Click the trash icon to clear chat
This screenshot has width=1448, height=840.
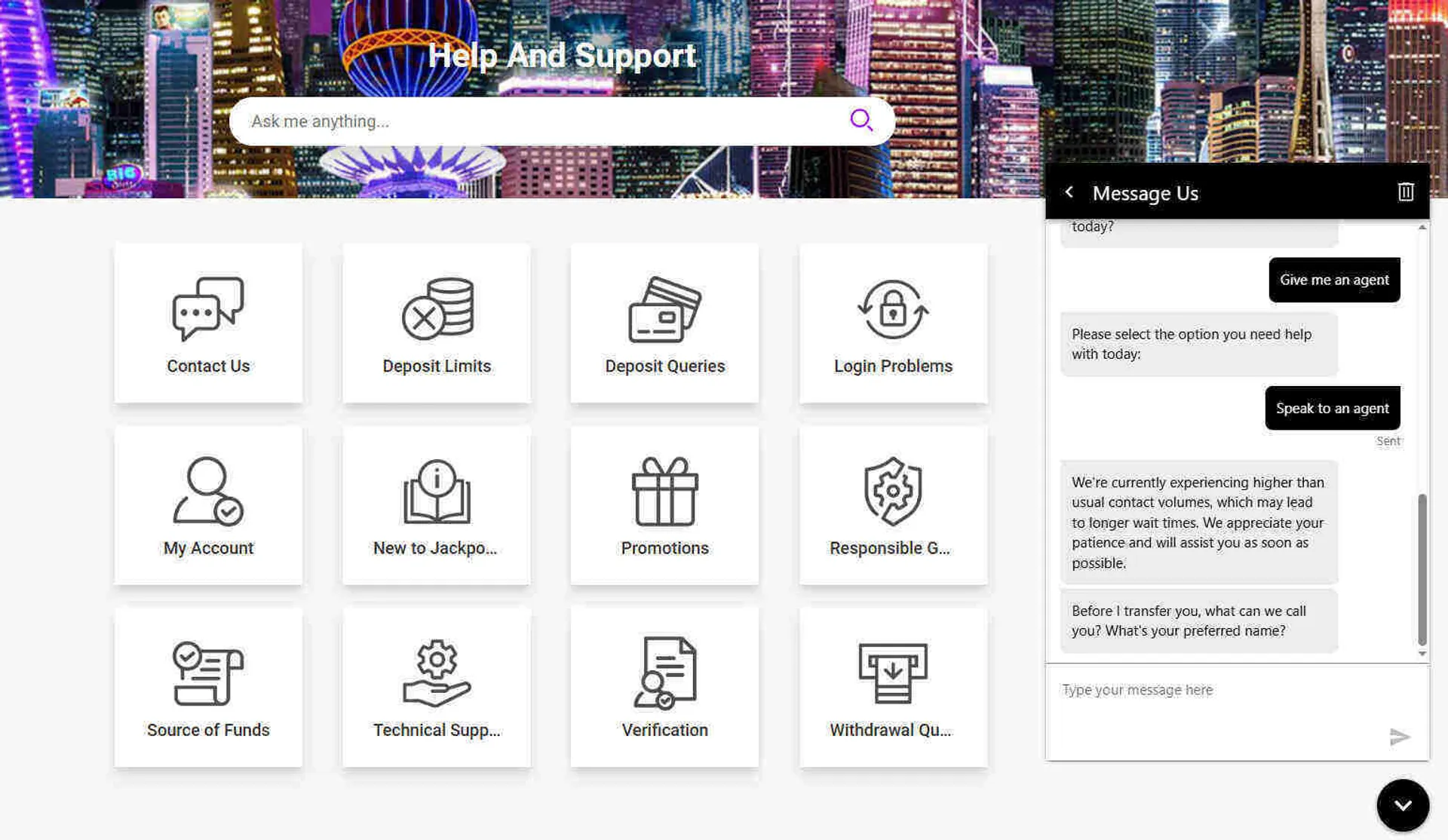click(1406, 192)
